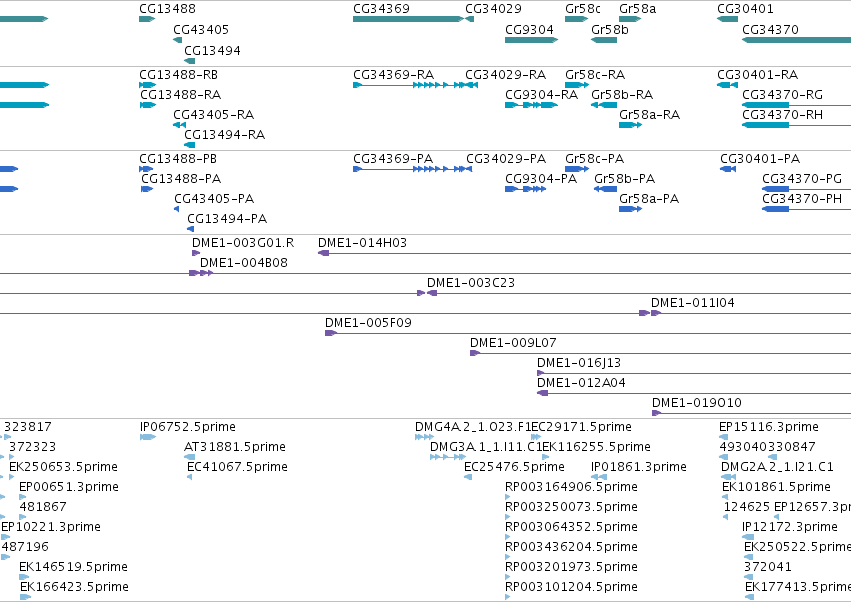The image size is (851, 602).
Task: Click transcript Gr58c-RA
Action: (x=595, y=75)
